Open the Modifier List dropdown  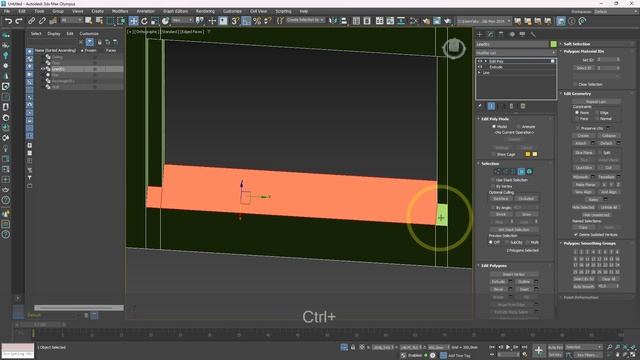coord(516,53)
